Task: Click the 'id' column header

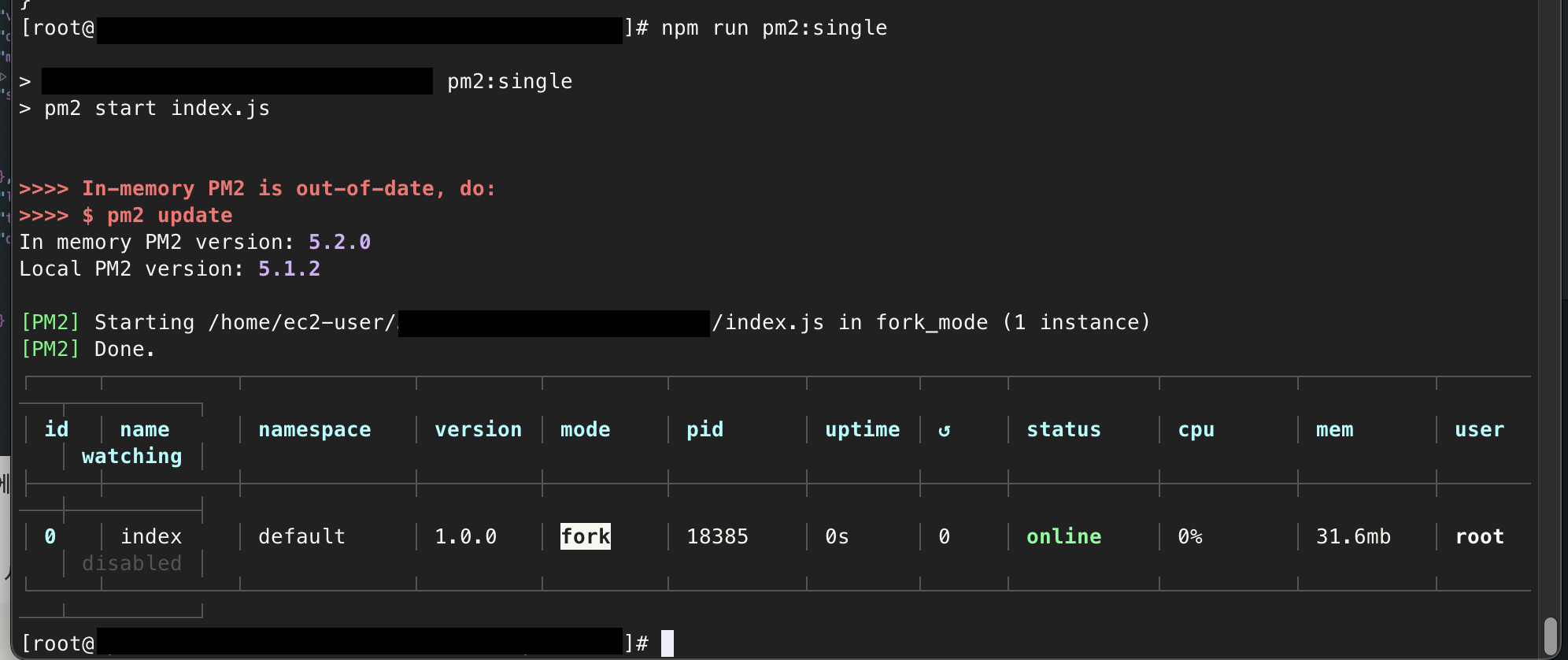Action: click(x=56, y=429)
